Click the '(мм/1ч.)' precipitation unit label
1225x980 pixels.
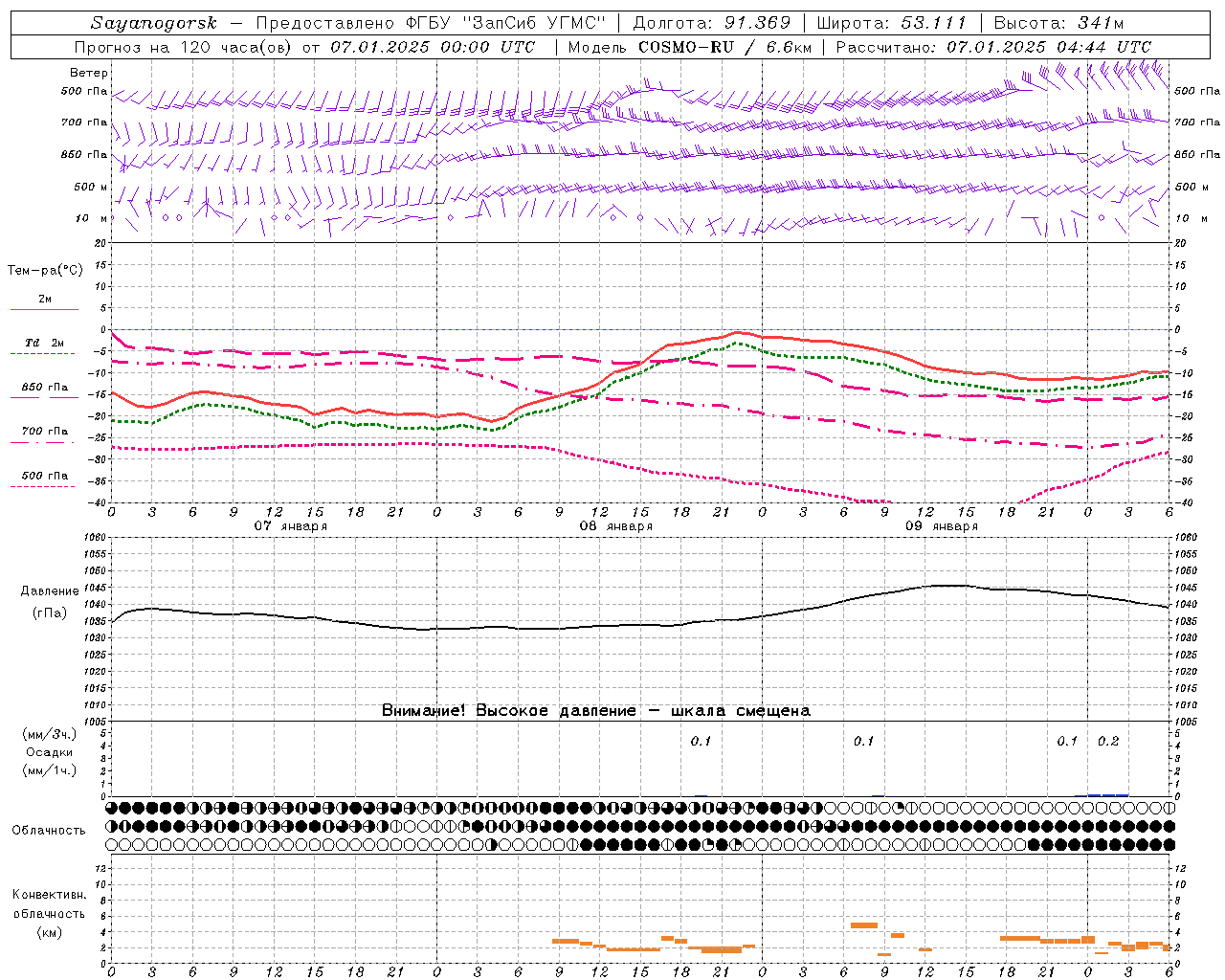pos(50,770)
